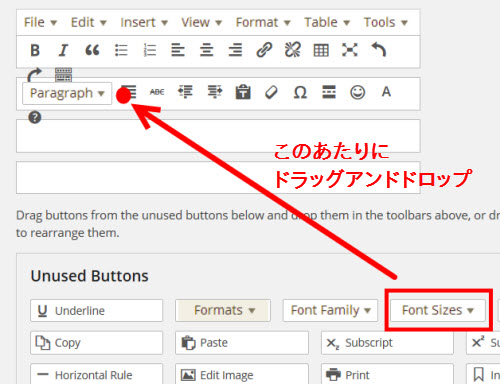Click the undo arrow icon
The image size is (500, 384).
tap(379, 50)
